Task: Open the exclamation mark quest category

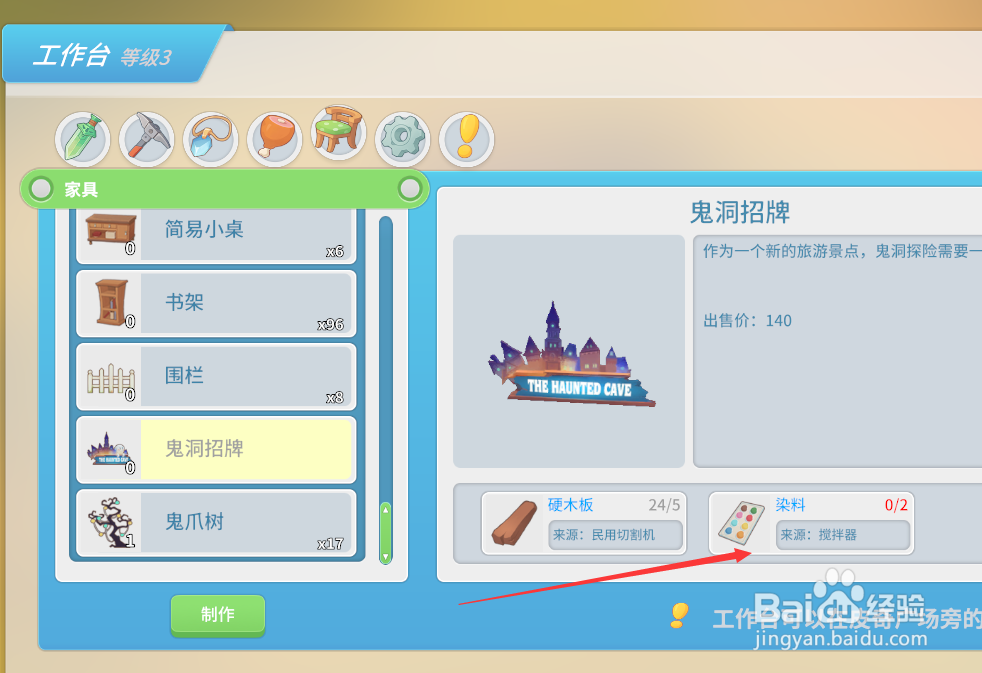Action: click(467, 139)
